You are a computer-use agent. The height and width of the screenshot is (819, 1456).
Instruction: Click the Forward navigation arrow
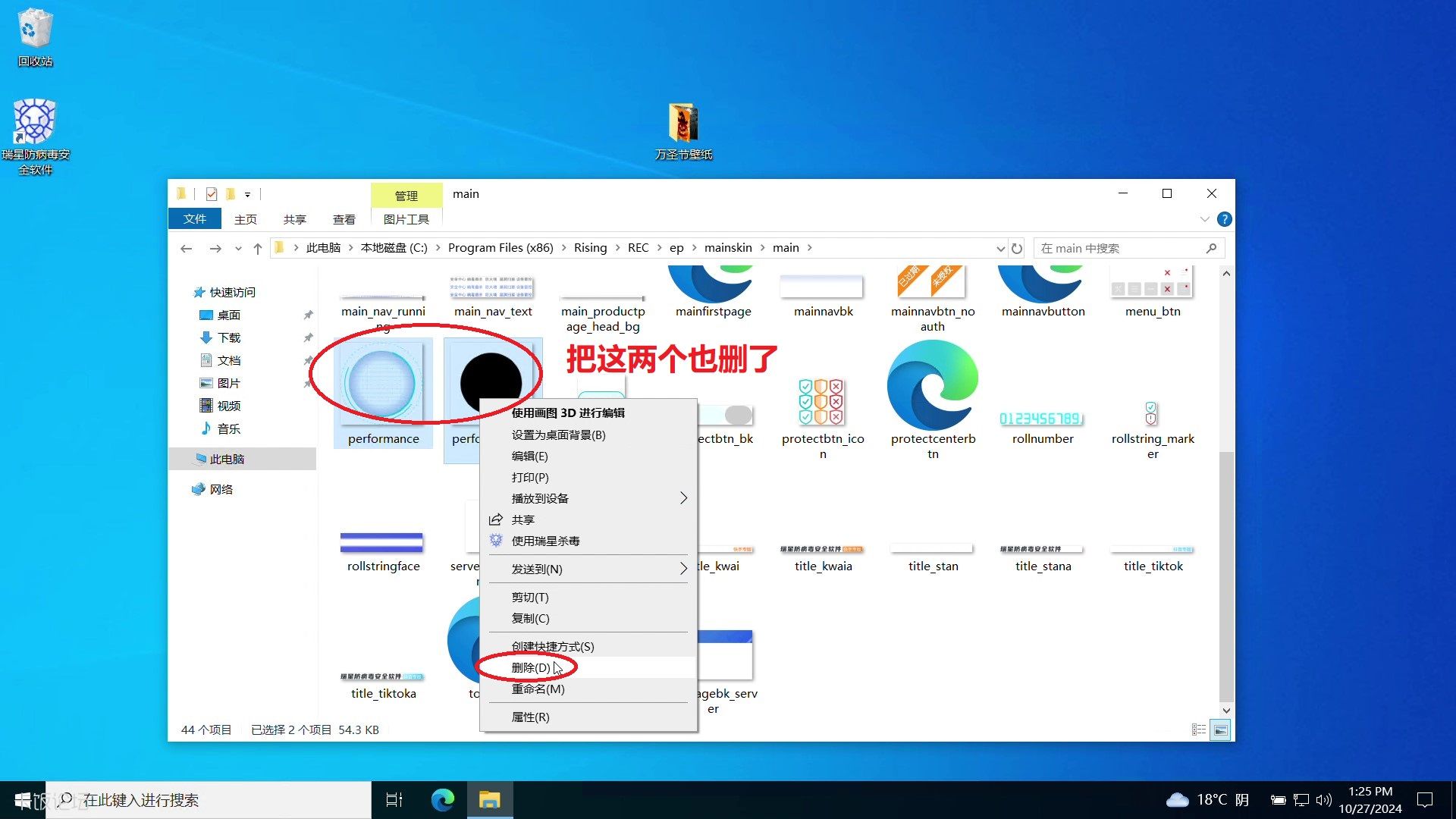pos(215,249)
